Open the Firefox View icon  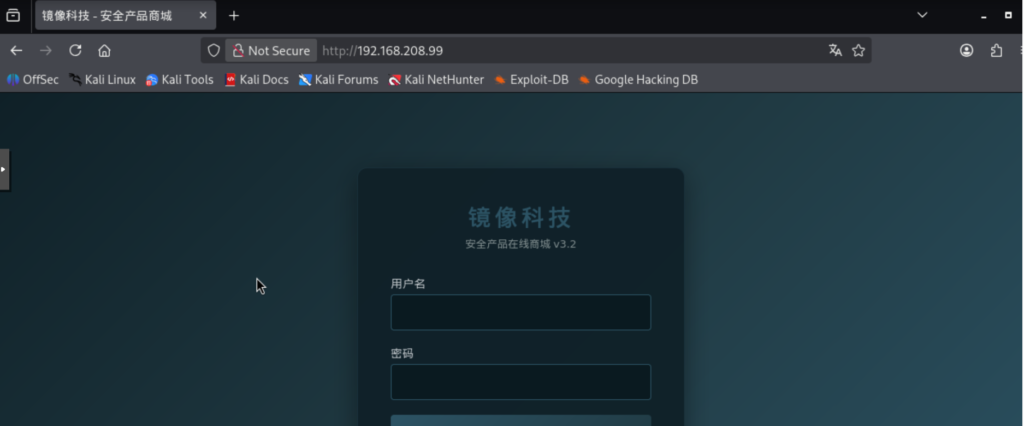coord(13,16)
